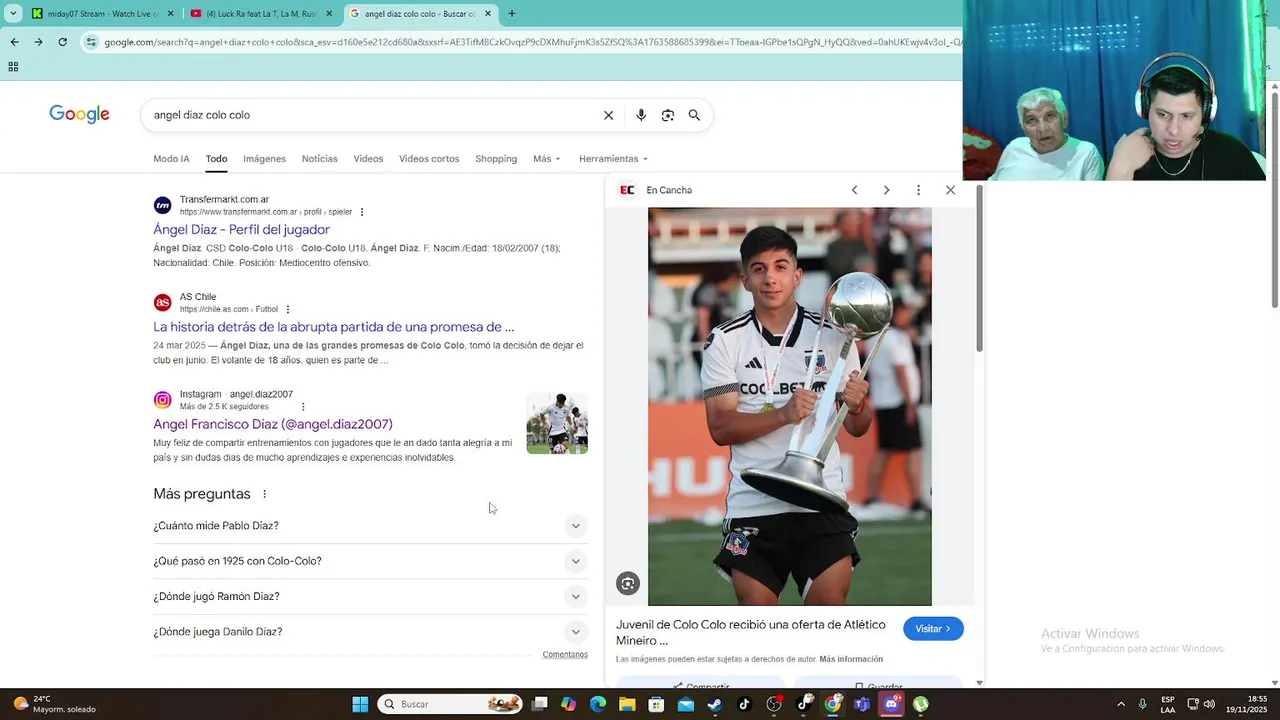Open the Imágenes results tab
The image size is (1280, 720).
pyautogui.click(x=264, y=159)
